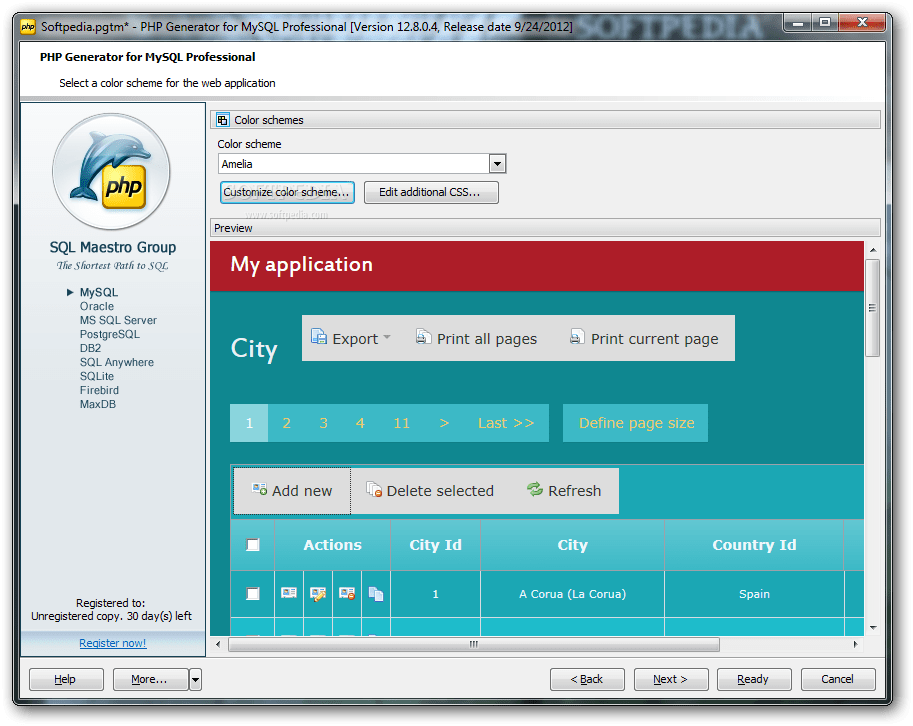Click page 4 in the pagination bar
This screenshot has height=726, width=913.
click(360, 422)
